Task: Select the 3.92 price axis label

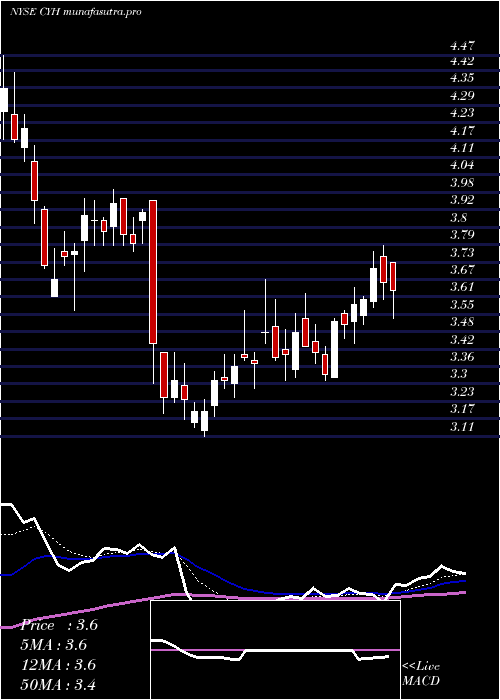Action: (x=462, y=200)
